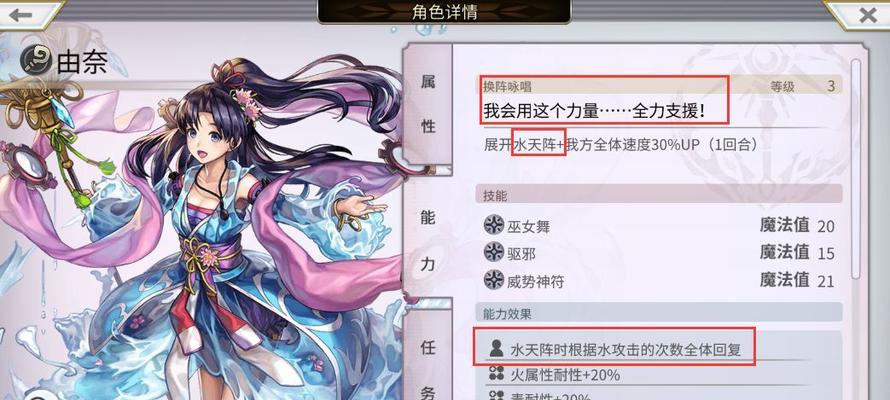Tap the person icon beside 水天阵 ability
890x400 pixels.
point(496,348)
